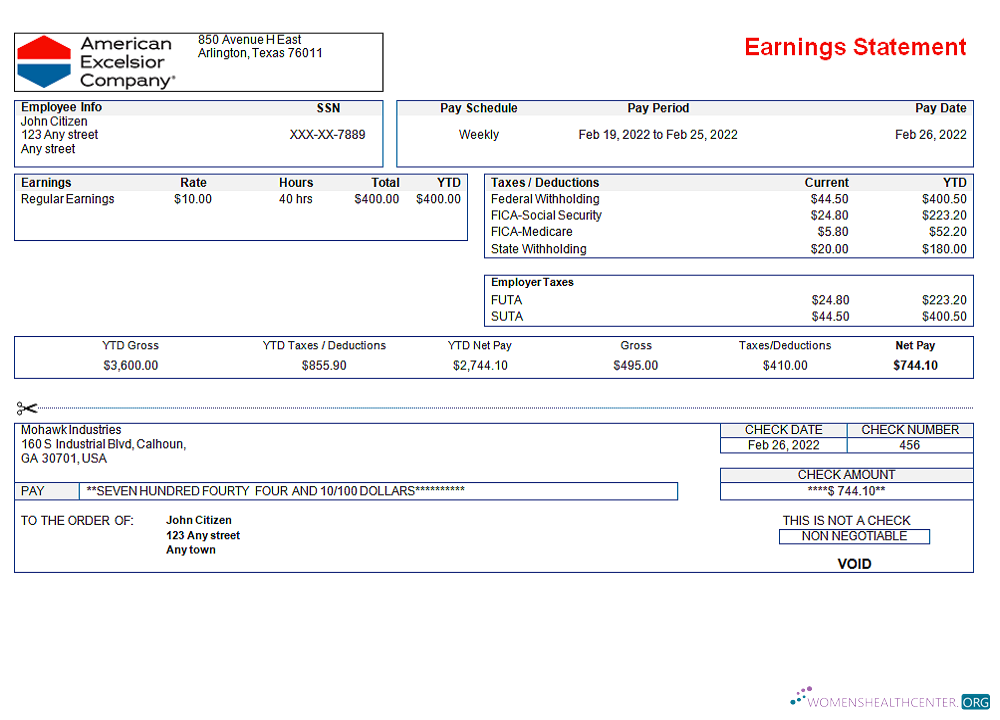Click the State Withholding YTD amount $180.00

pyautogui.click(x=944, y=249)
